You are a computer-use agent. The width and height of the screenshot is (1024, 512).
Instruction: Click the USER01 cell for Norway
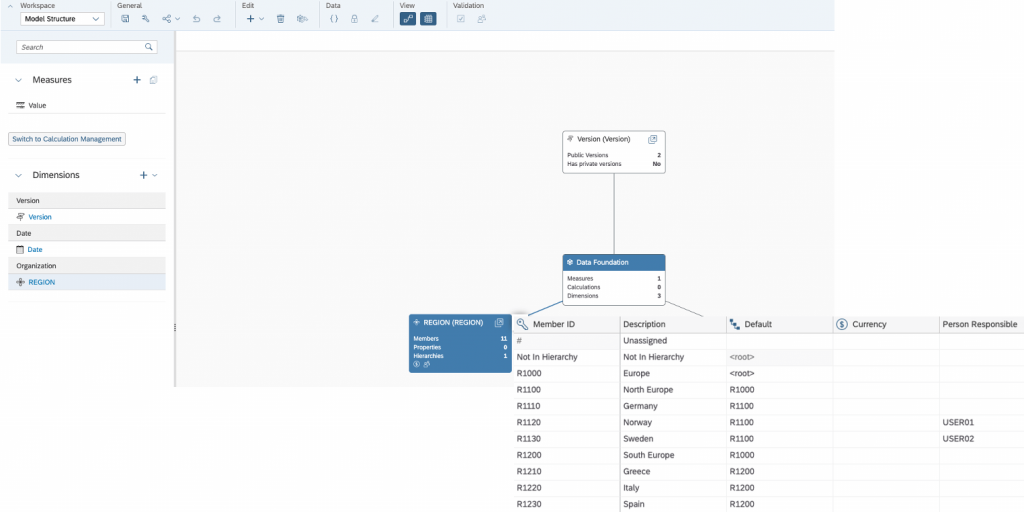(x=982, y=423)
